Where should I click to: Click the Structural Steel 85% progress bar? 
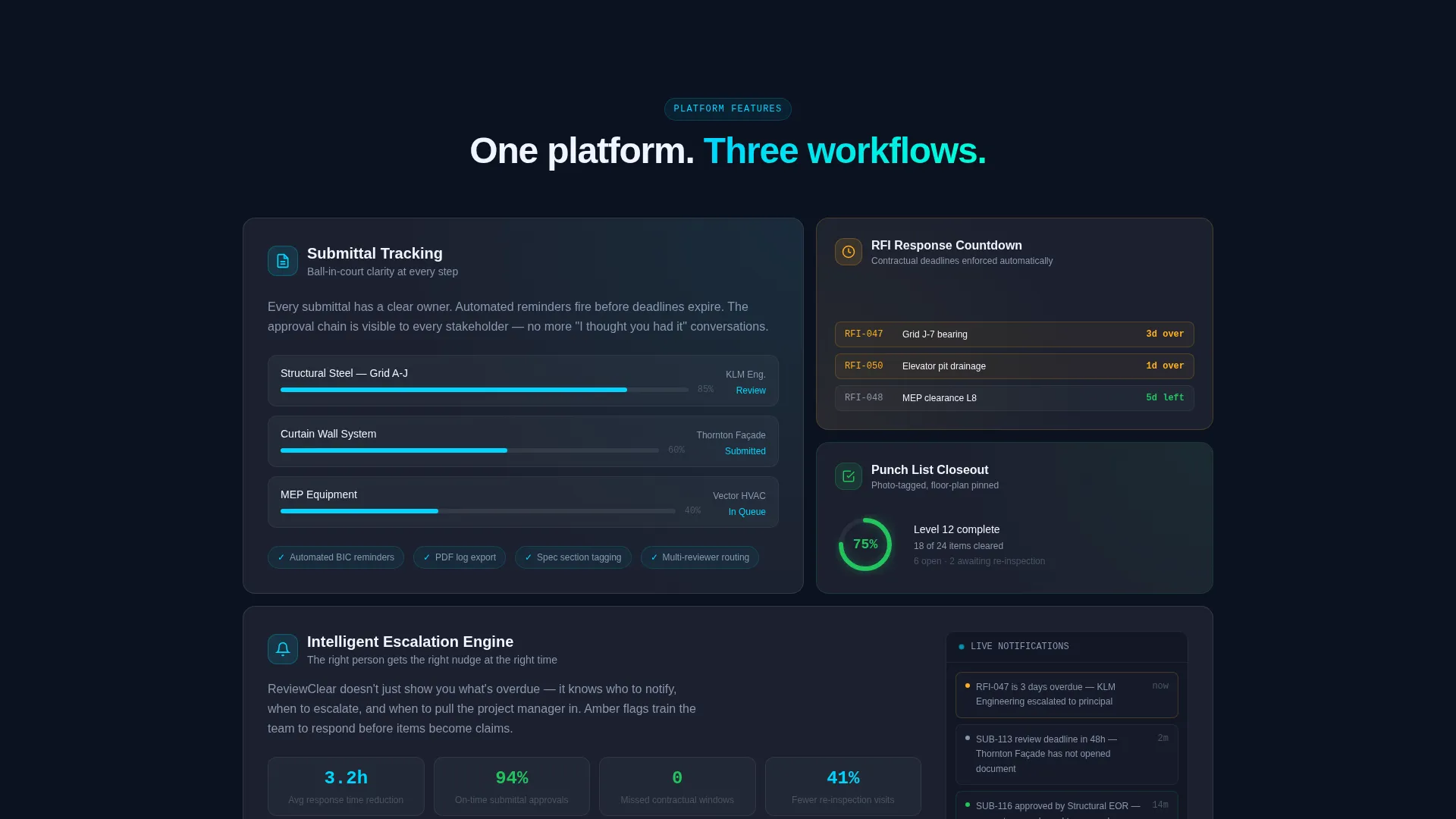[x=485, y=390]
